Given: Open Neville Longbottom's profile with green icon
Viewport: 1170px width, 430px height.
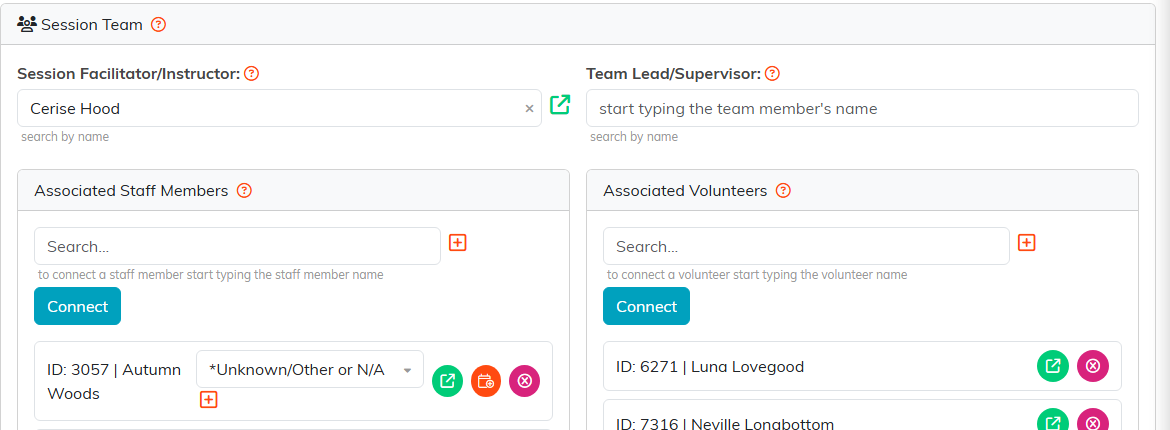Looking at the screenshot, I should tap(1053, 422).
